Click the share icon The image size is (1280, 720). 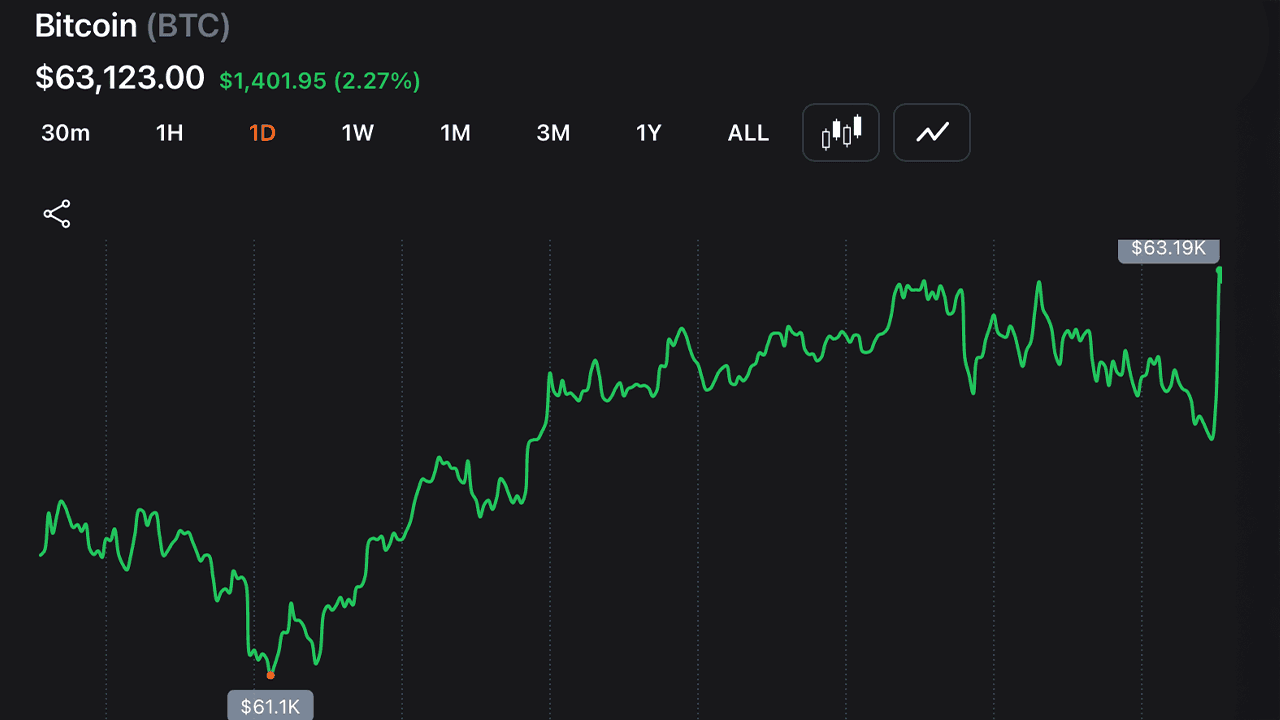(57, 214)
